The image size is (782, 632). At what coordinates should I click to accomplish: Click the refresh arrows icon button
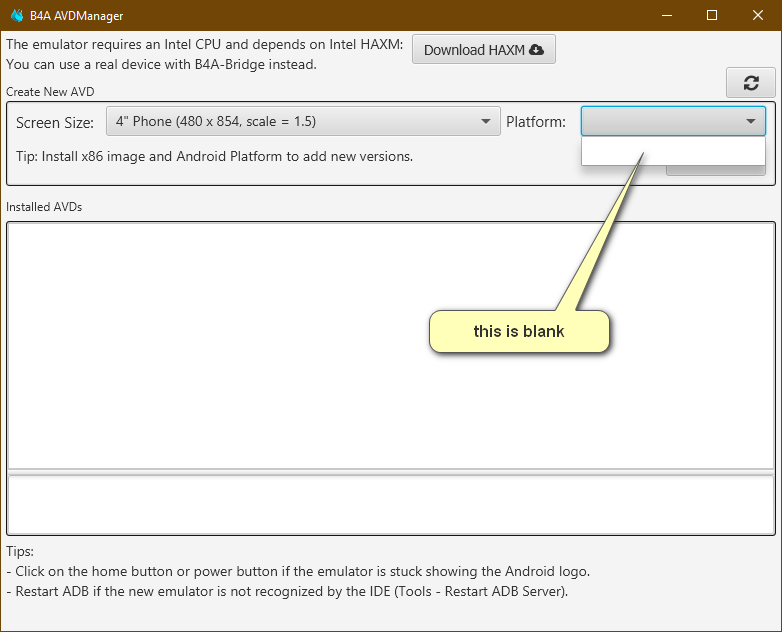751,83
